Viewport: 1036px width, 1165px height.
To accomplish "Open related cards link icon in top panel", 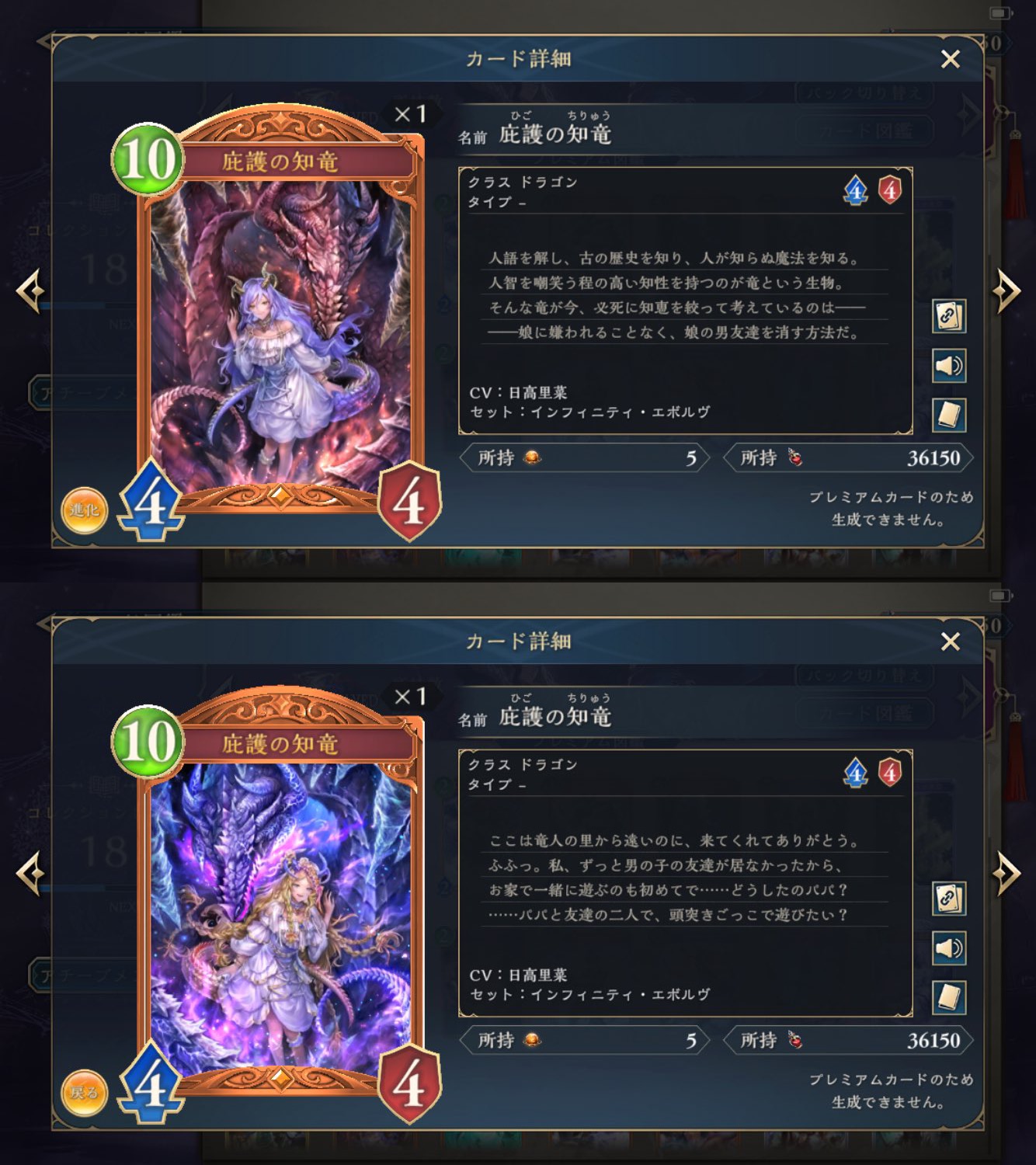I will coord(949,316).
